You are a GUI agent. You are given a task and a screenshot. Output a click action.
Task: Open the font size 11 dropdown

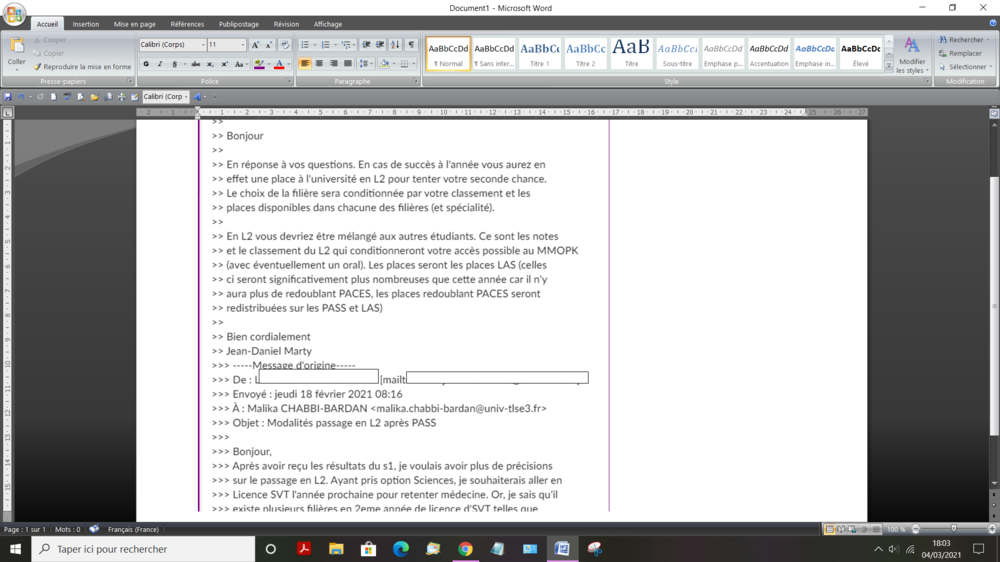(x=242, y=45)
